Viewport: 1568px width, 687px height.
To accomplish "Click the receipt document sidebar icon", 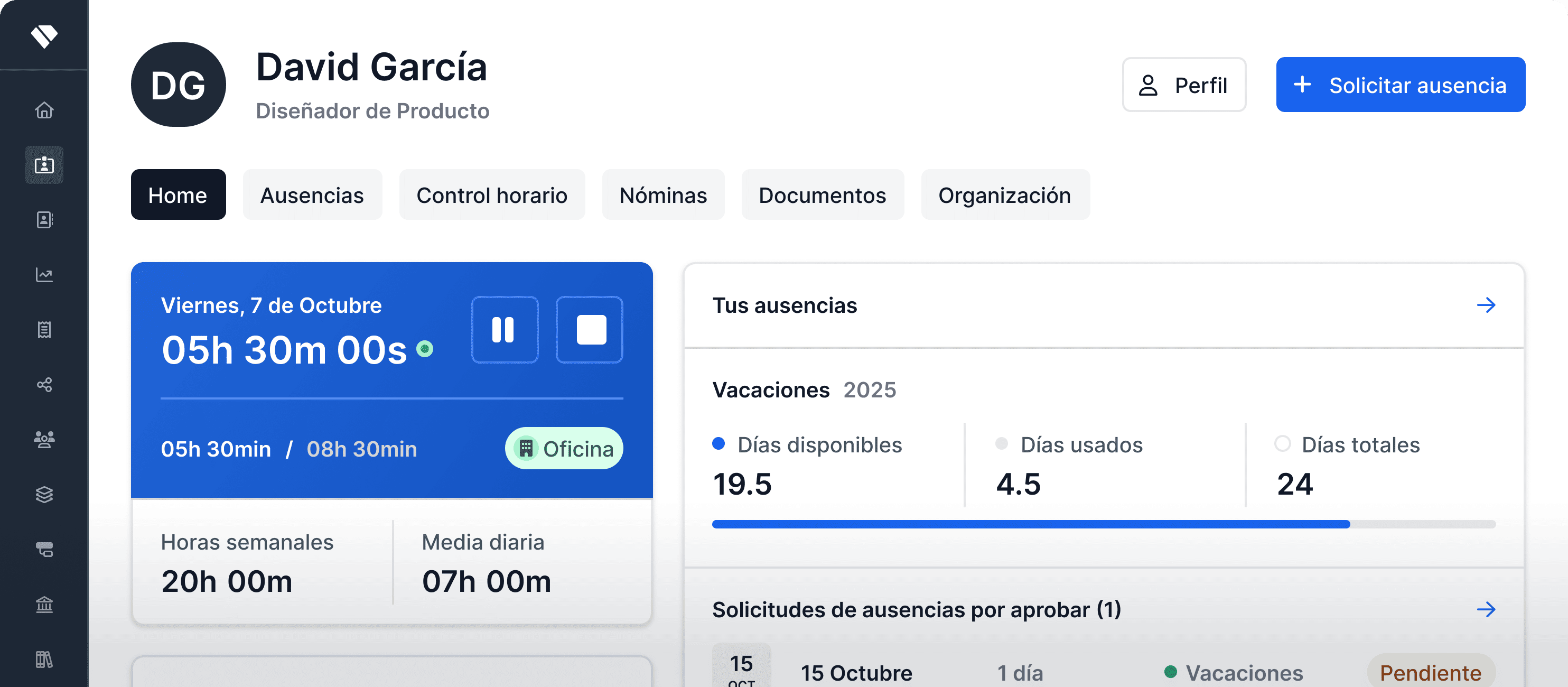I will pyautogui.click(x=44, y=329).
